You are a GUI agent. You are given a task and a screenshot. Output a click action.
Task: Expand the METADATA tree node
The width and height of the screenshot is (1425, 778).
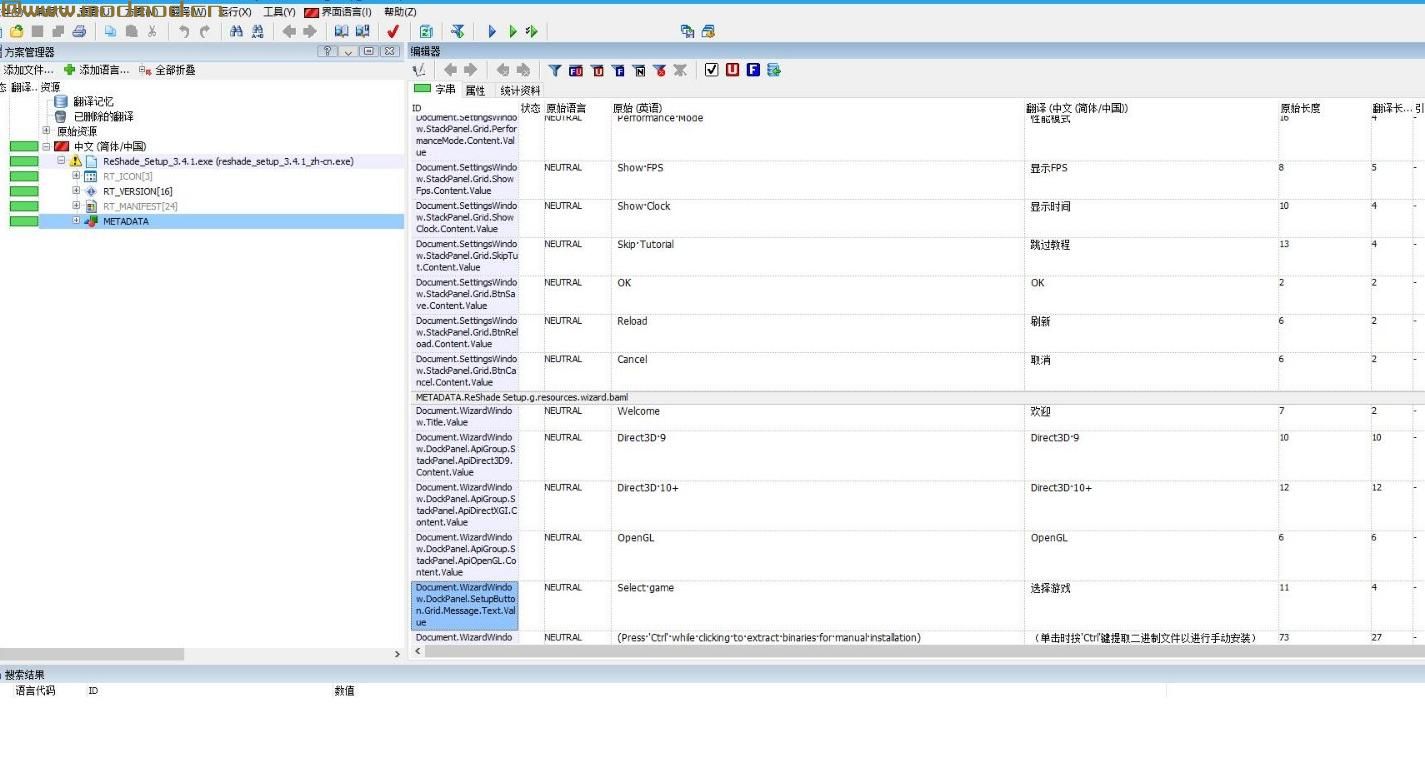click(76, 221)
